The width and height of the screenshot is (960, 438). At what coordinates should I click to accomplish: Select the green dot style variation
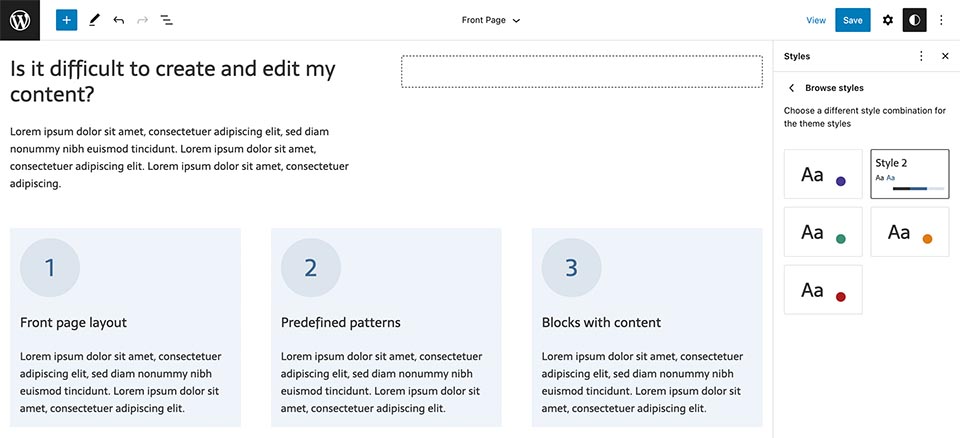click(823, 232)
